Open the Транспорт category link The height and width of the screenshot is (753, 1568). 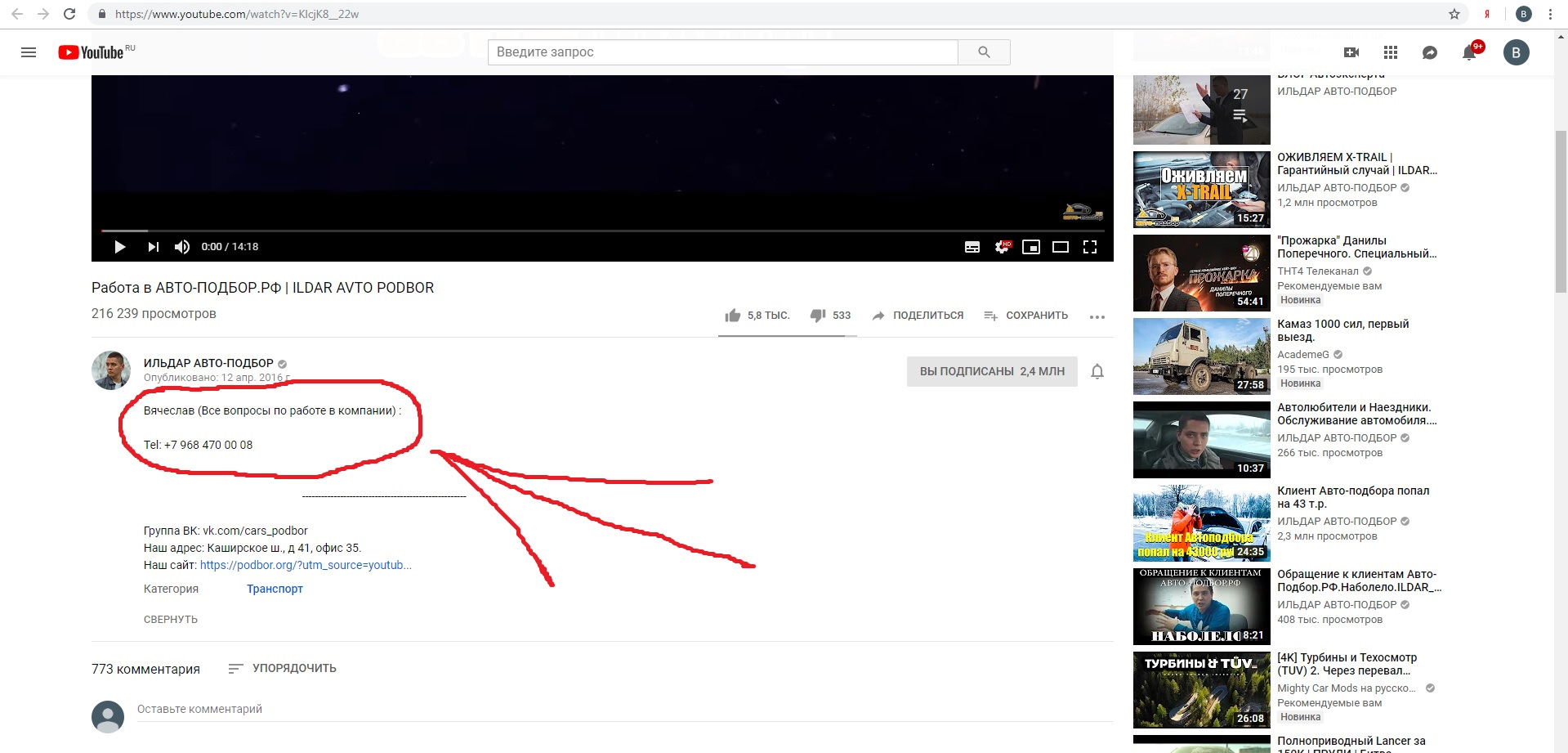coord(275,589)
